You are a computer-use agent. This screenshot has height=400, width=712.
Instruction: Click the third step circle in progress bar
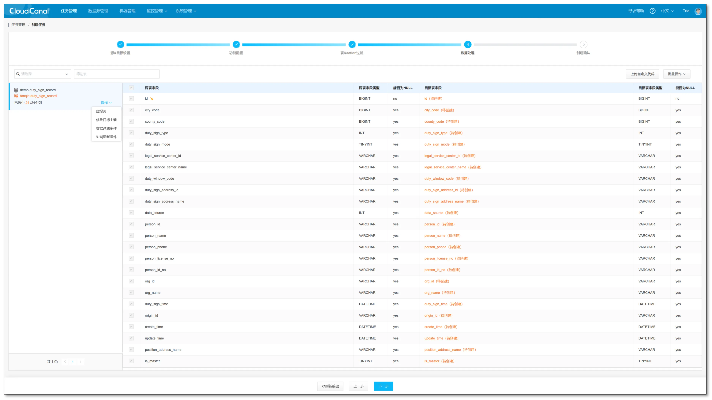click(352, 44)
